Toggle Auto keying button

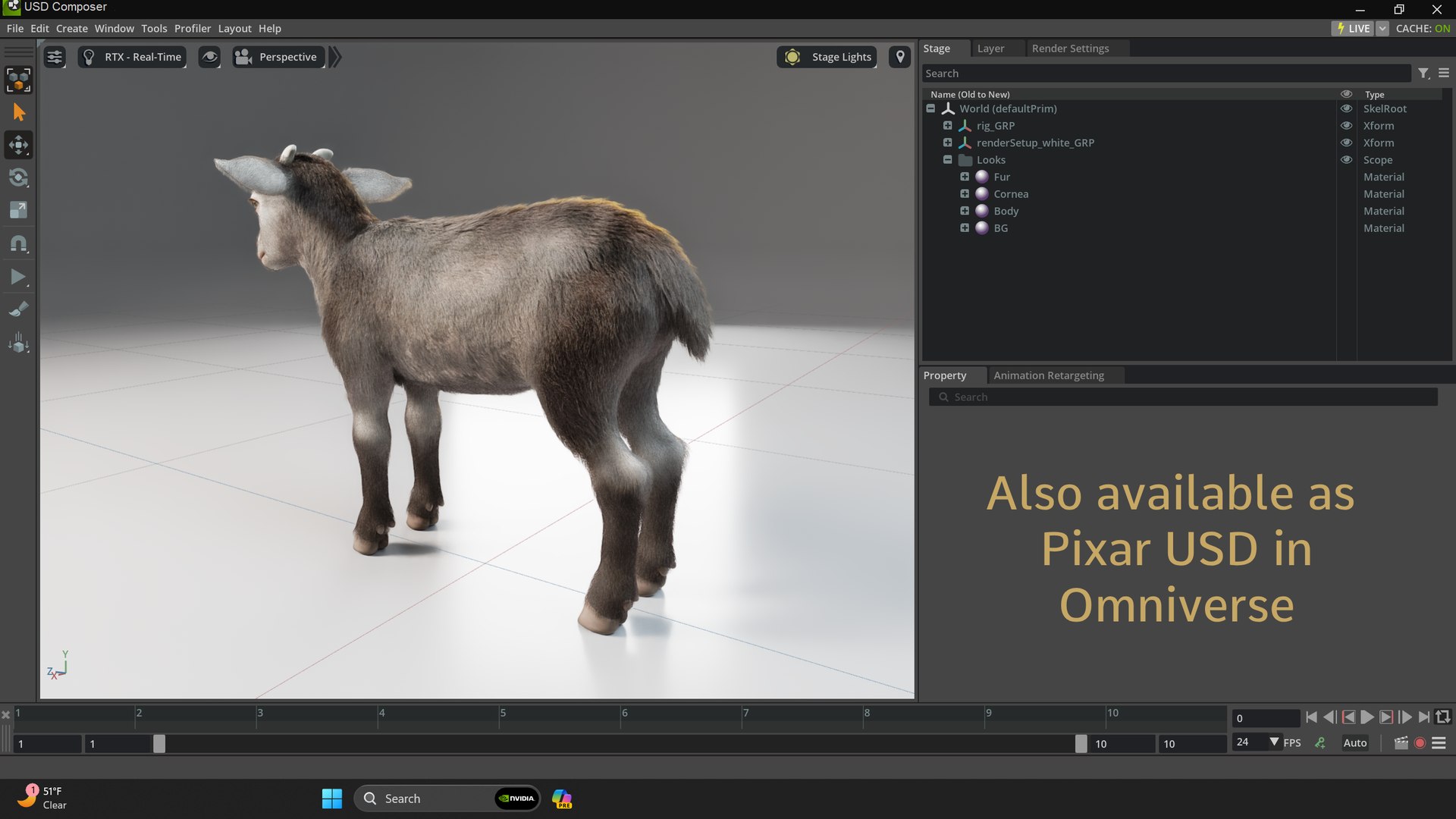(x=1355, y=743)
